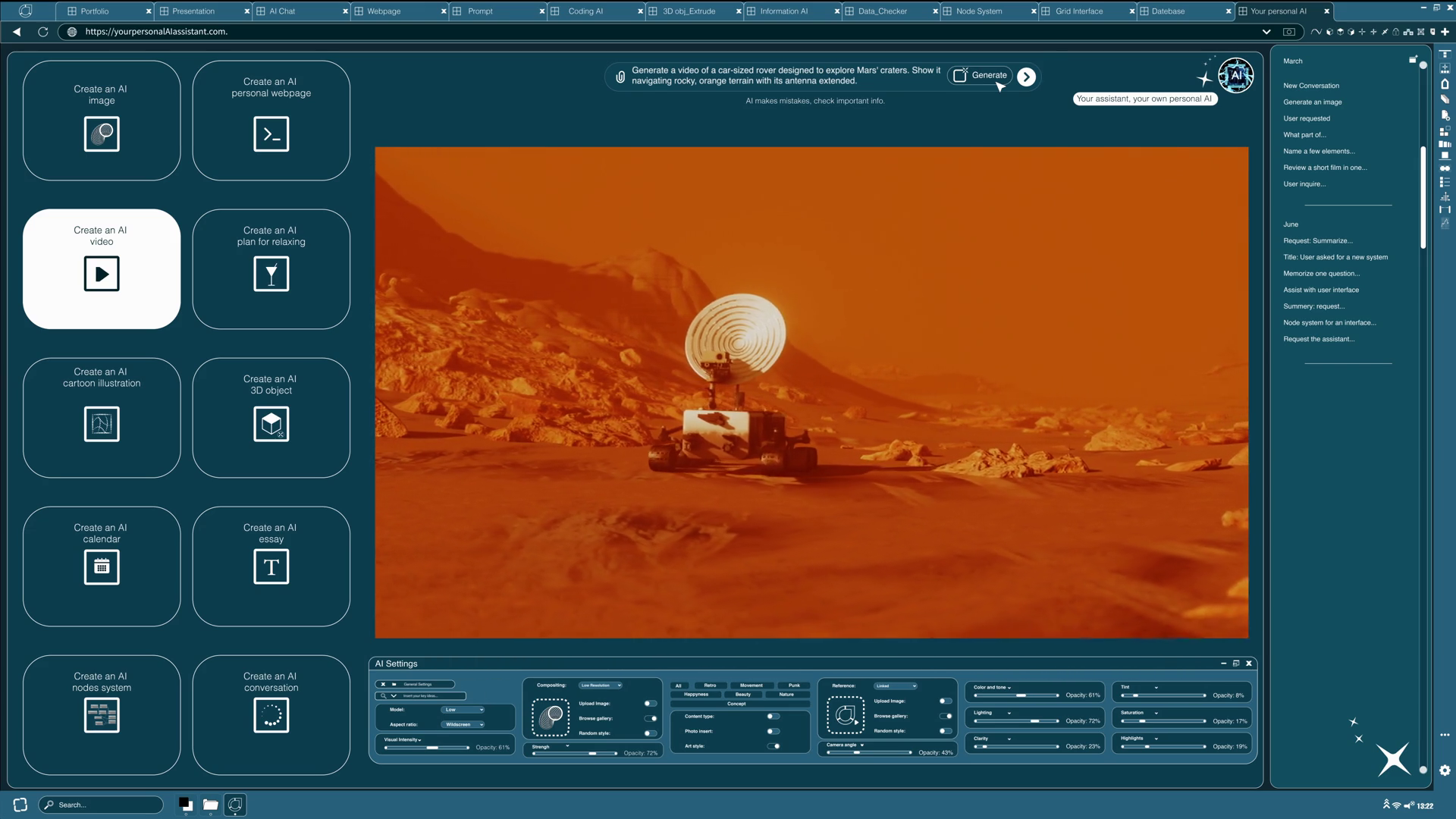This screenshot has width=1456, height=819.
Task: Click the AI essay text icon
Action: 271,566
